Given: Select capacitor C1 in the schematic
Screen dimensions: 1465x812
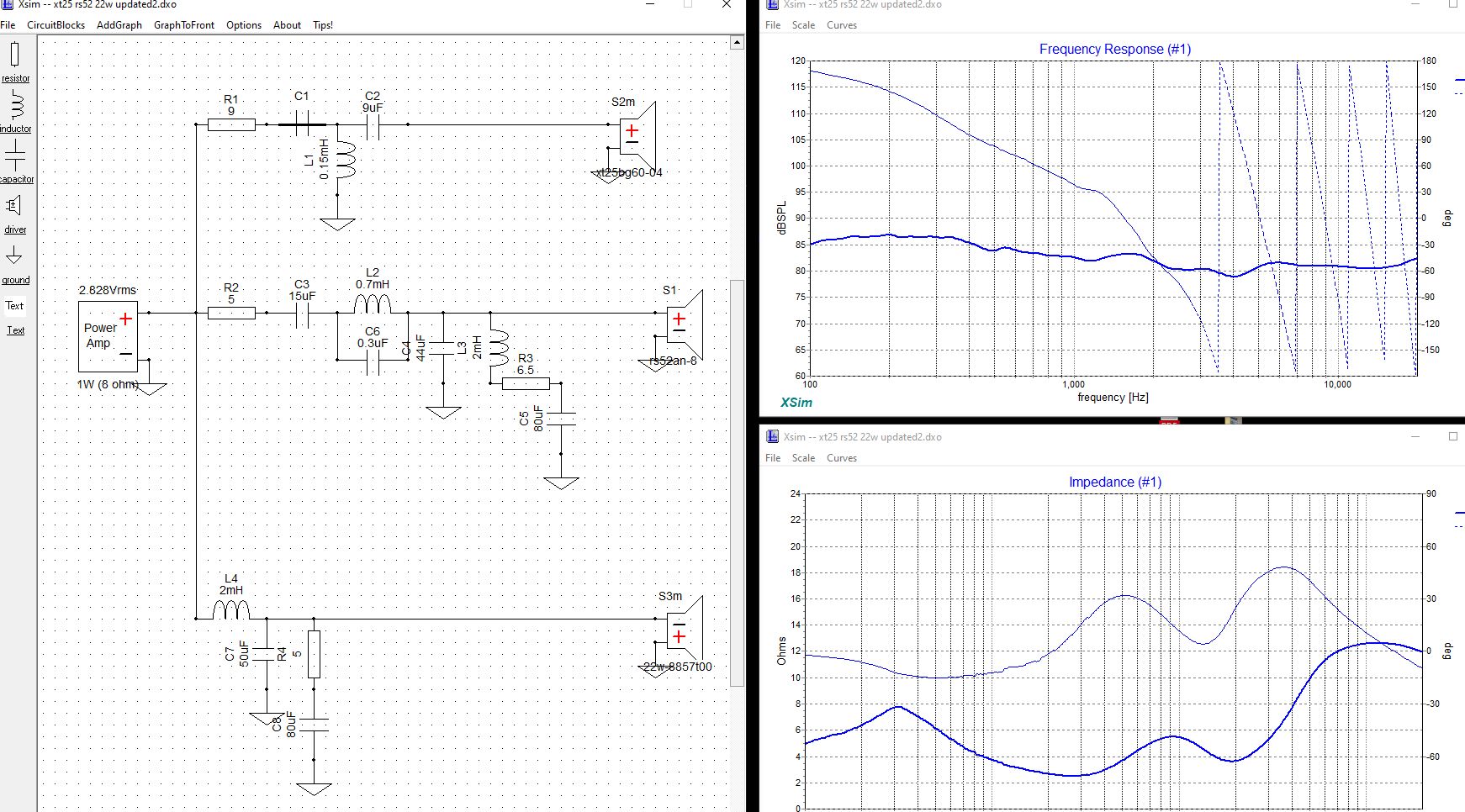Looking at the screenshot, I should pos(302,124).
